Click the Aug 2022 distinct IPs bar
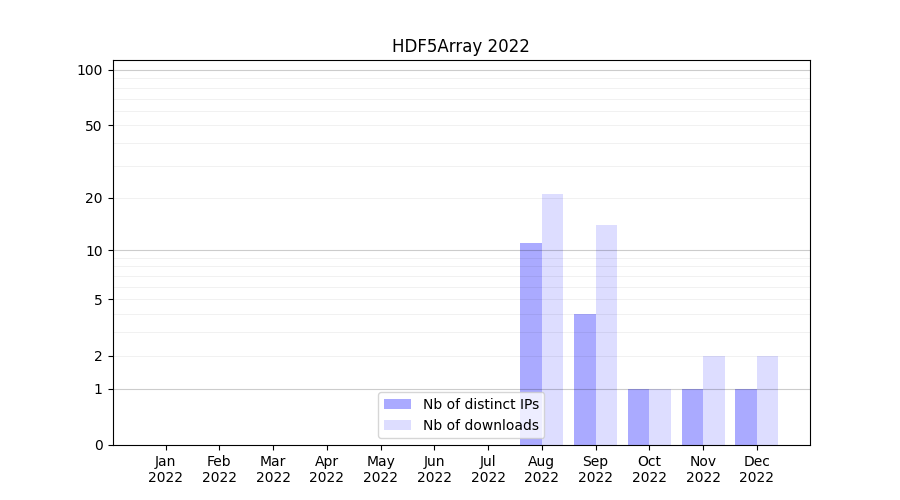This screenshot has height=500, width=900. pos(531,343)
